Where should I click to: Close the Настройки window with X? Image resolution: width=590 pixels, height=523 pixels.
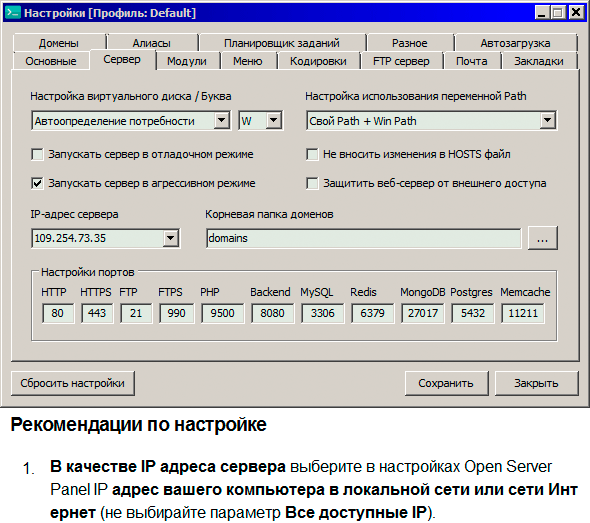click(576, 13)
